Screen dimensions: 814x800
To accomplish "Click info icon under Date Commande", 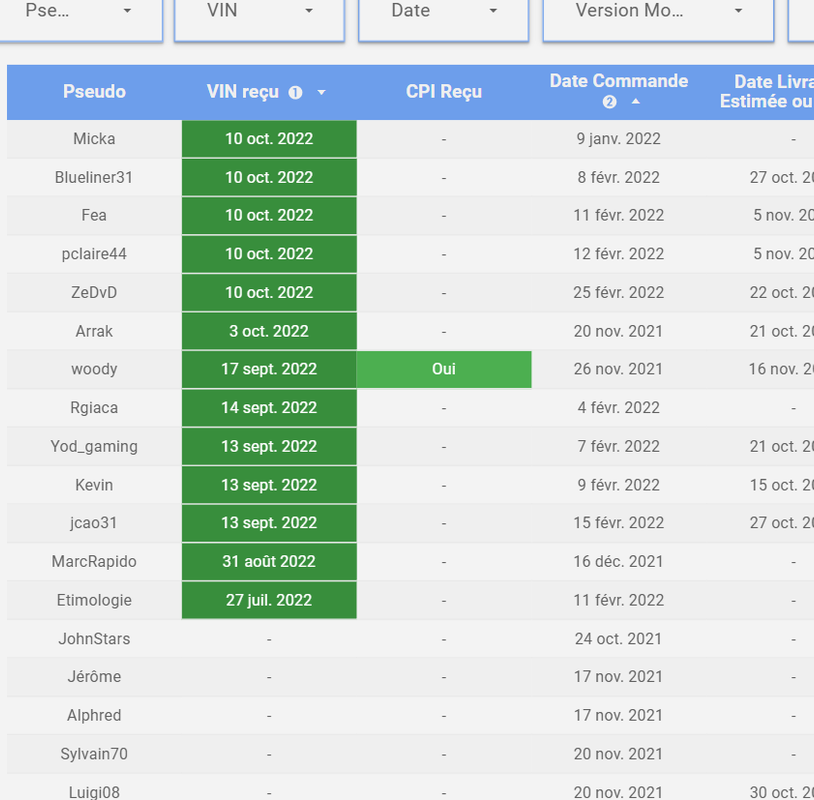I will [x=609, y=102].
